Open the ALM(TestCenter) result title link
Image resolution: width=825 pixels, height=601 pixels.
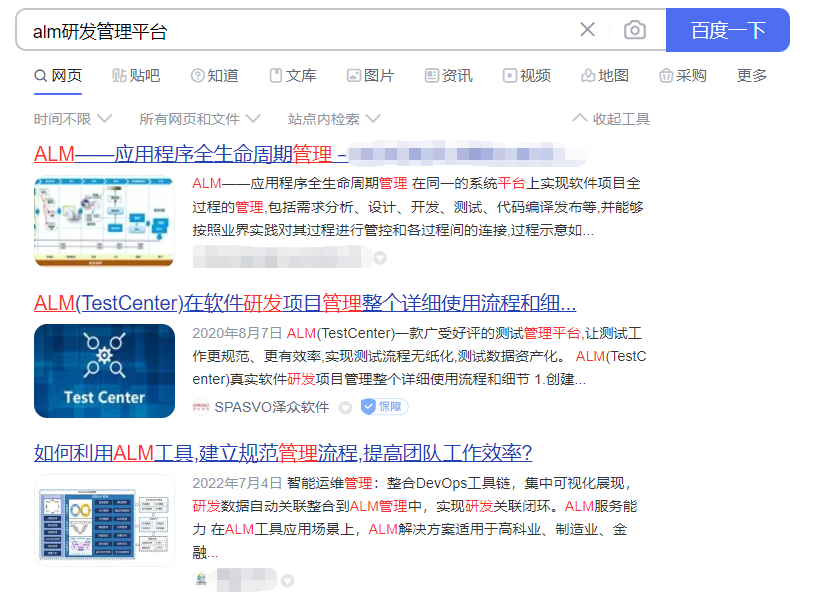pos(305,303)
